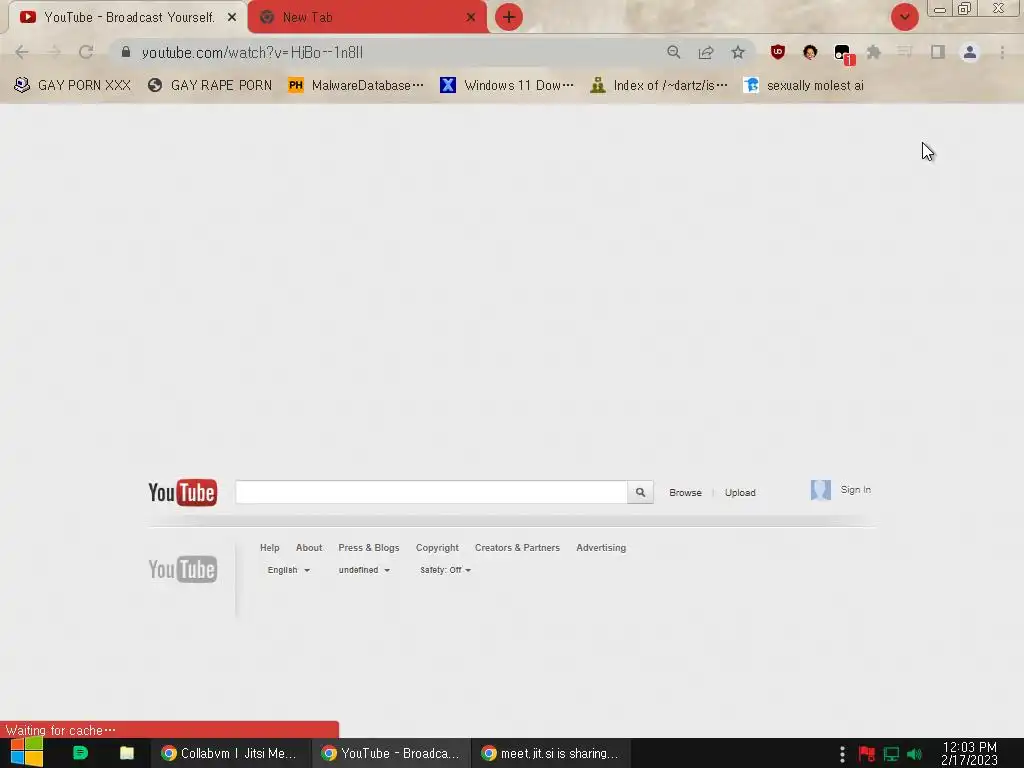Image resolution: width=1024 pixels, height=768 pixels.
Task: Expand the English language dropdown
Action: tap(288, 570)
